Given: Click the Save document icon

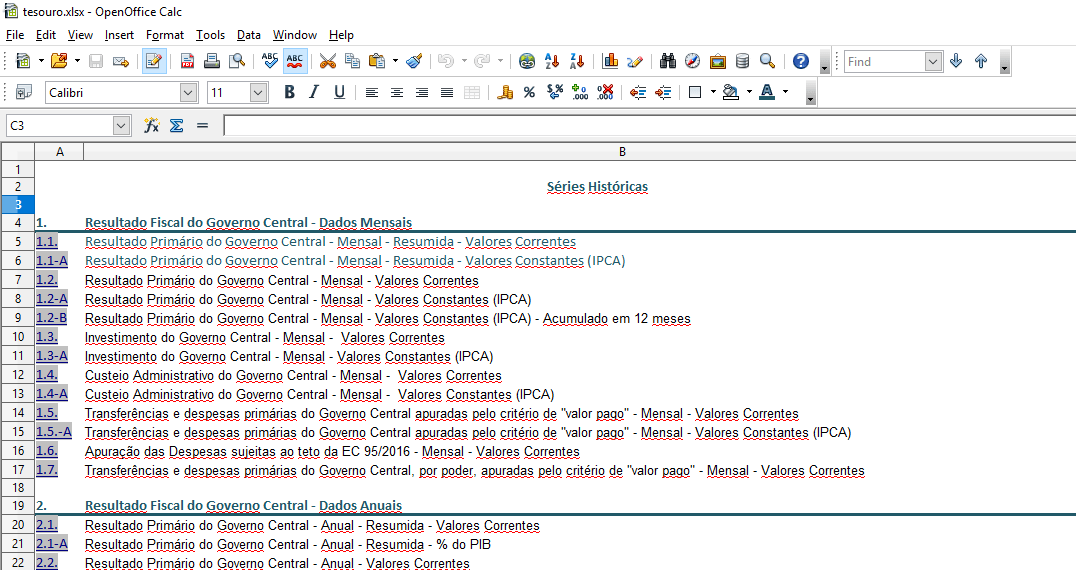Looking at the screenshot, I should tap(96, 61).
